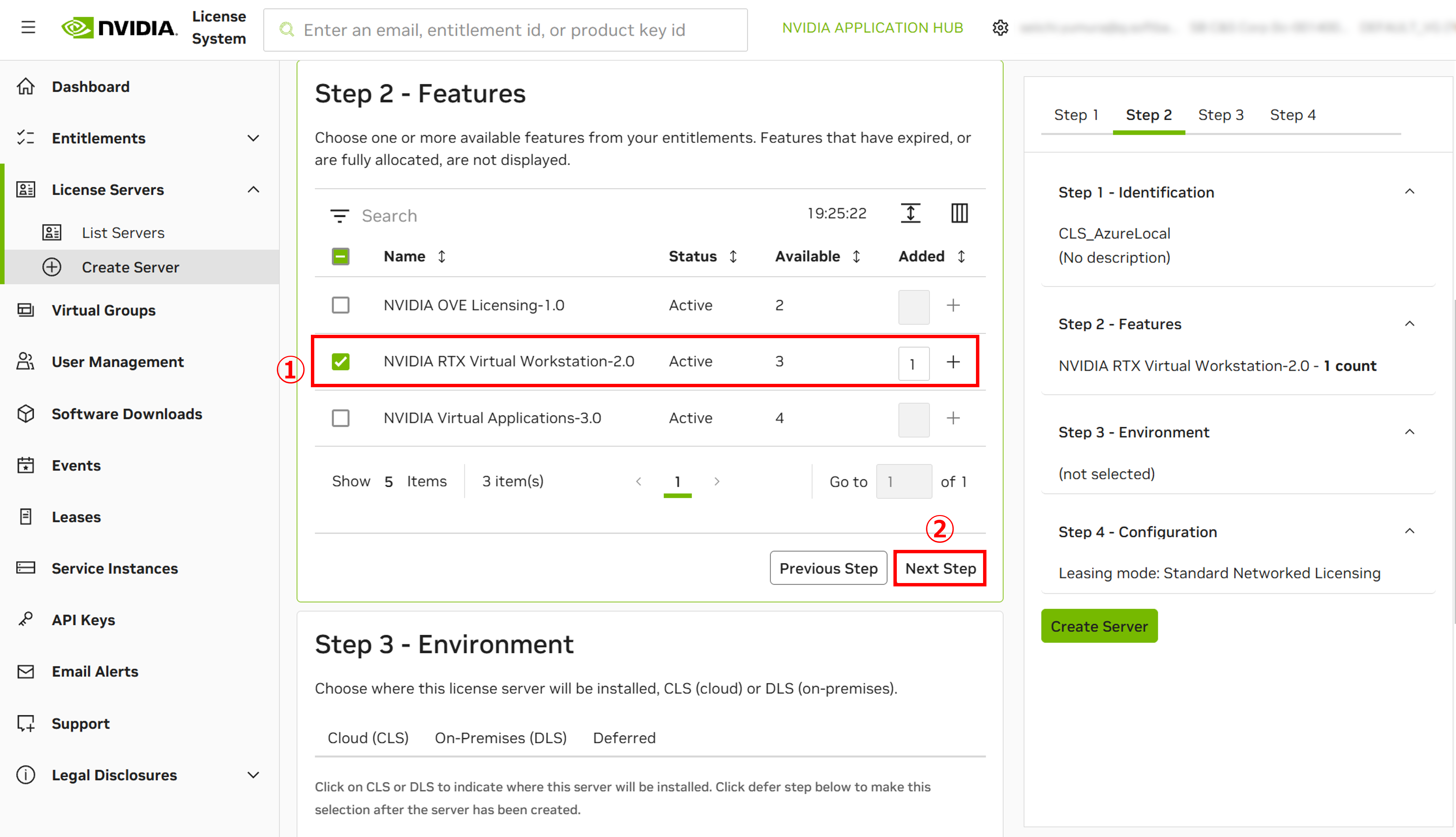Increase count for NVIDIA OVE Licensing-1.0

pos(953,305)
